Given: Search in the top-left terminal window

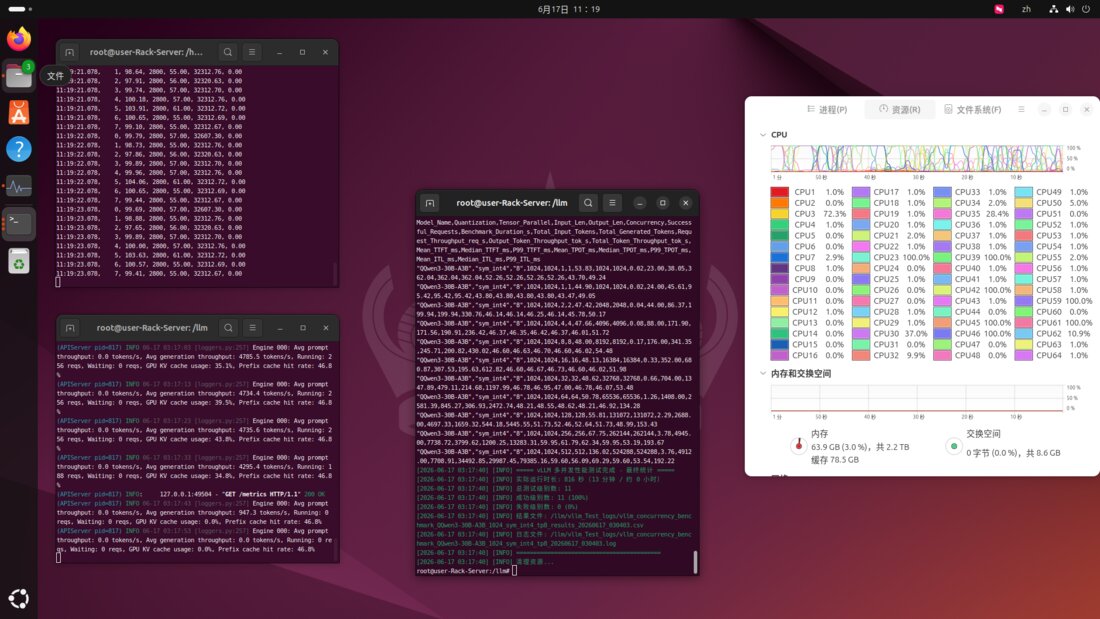Looking at the screenshot, I should pyautogui.click(x=228, y=52).
